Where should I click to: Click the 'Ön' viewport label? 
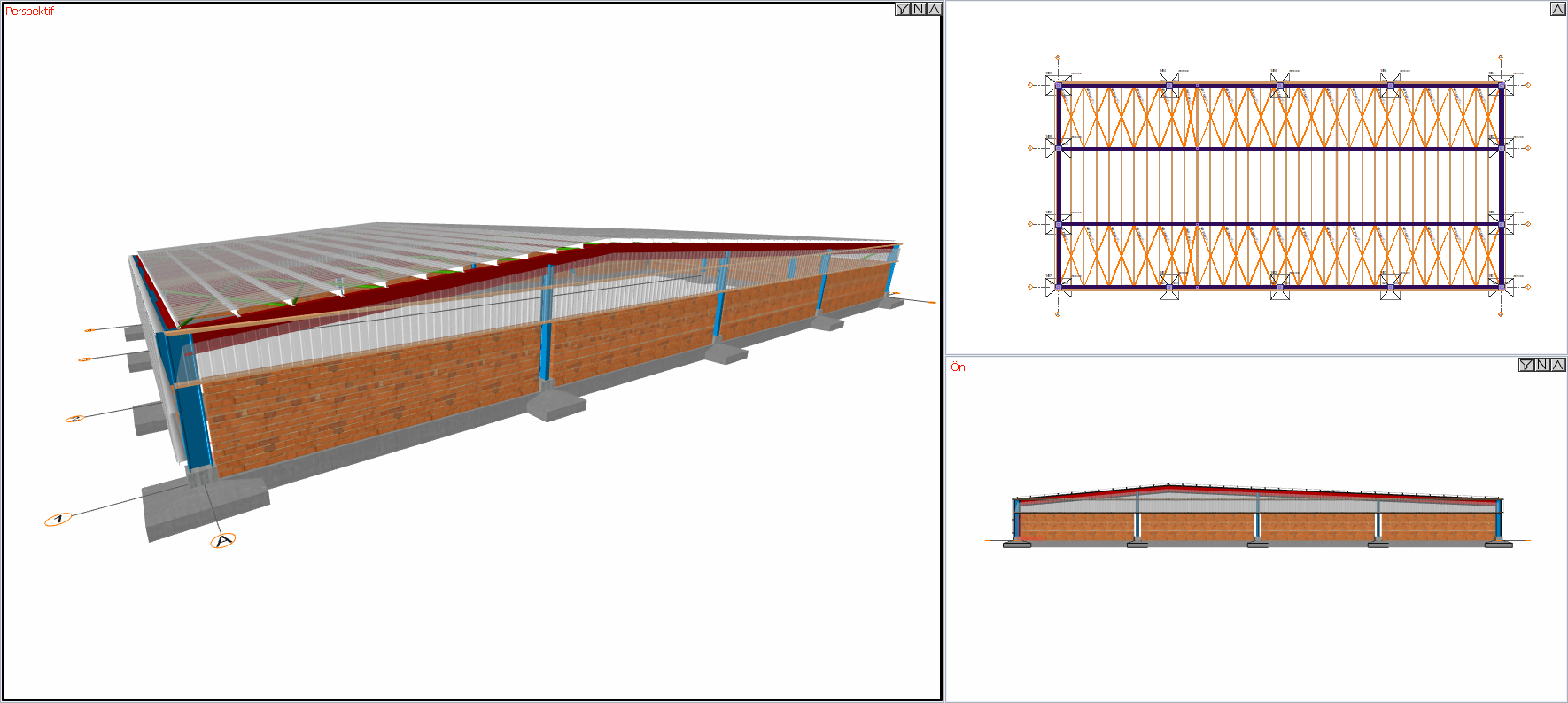958,367
